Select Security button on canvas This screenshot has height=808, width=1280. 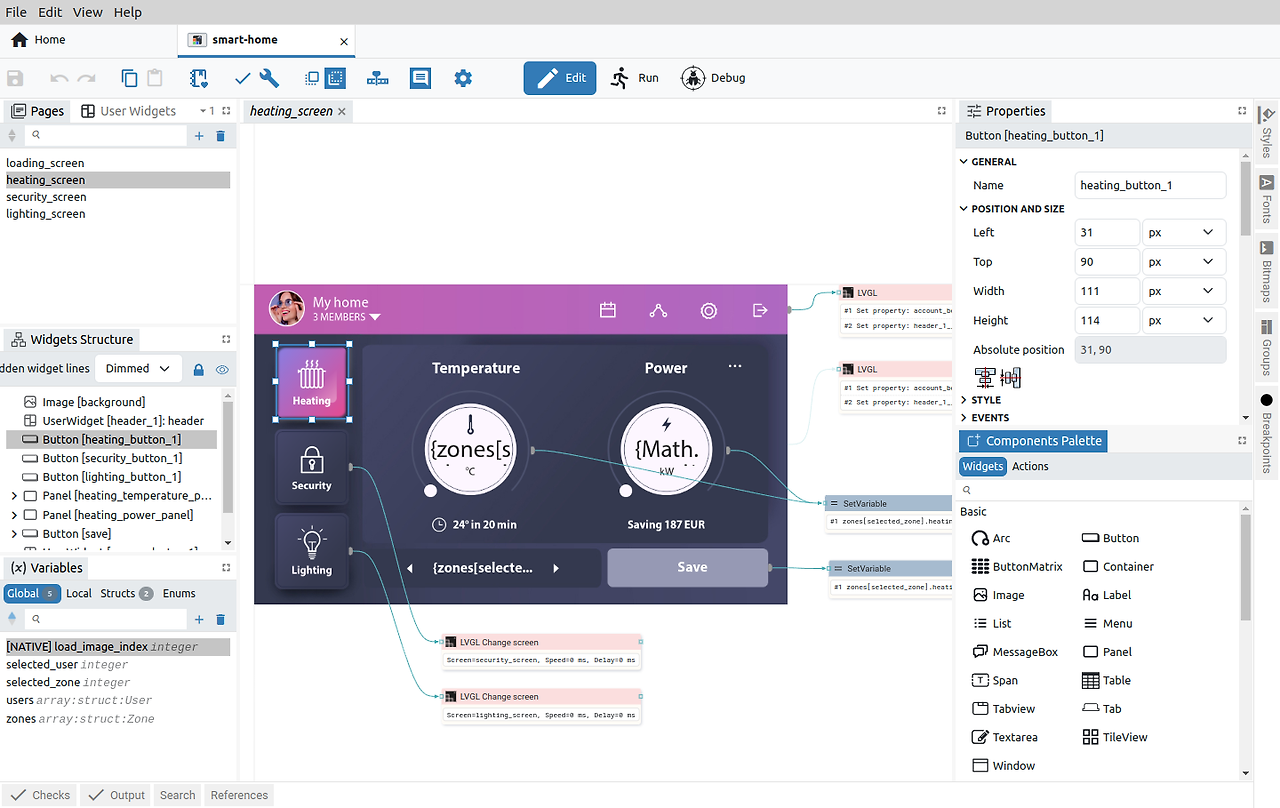[311, 466]
